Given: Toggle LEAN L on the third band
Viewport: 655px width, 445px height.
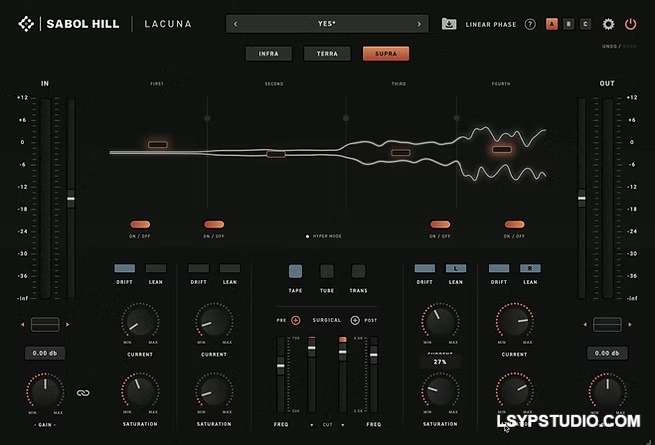Looking at the screenshot, I should (x=456, y=268).
